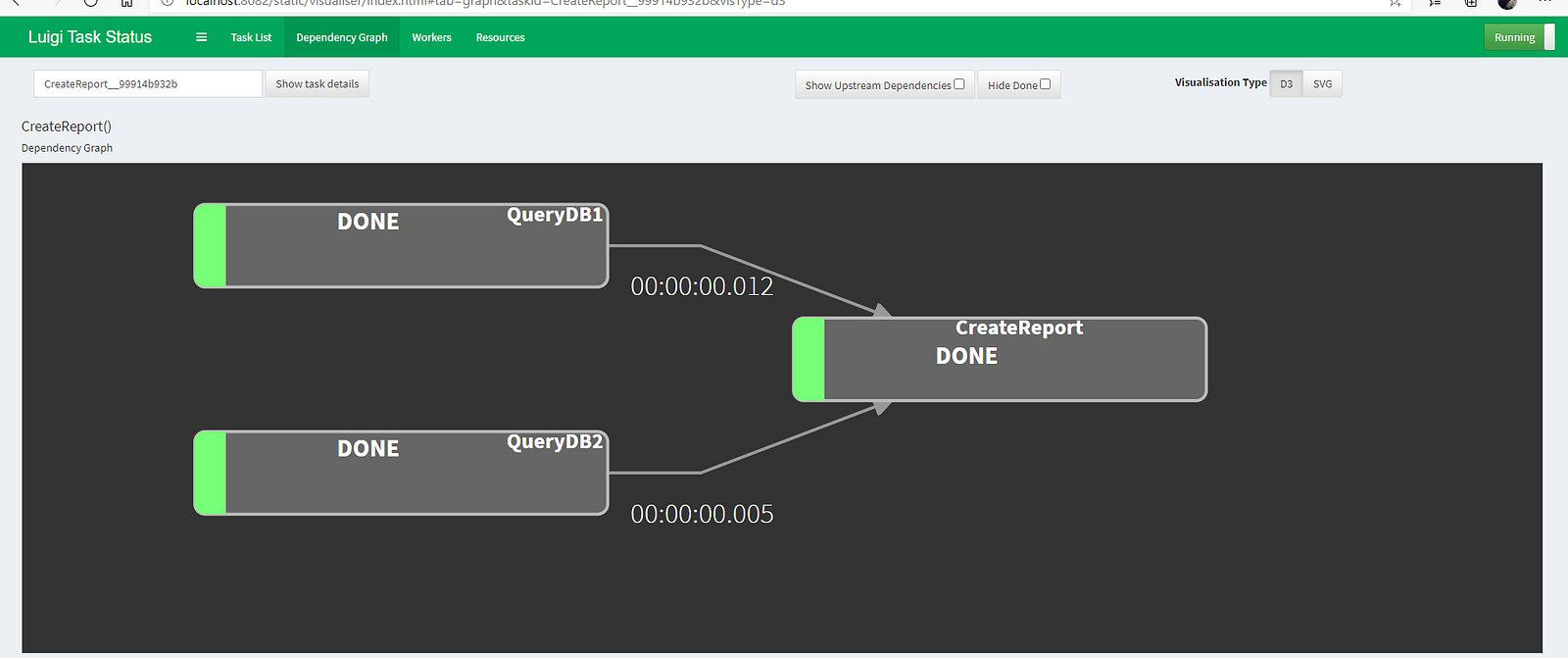1568x658 pixels.
Task: Click CreateReport green status bar
Action: (809, 359)
